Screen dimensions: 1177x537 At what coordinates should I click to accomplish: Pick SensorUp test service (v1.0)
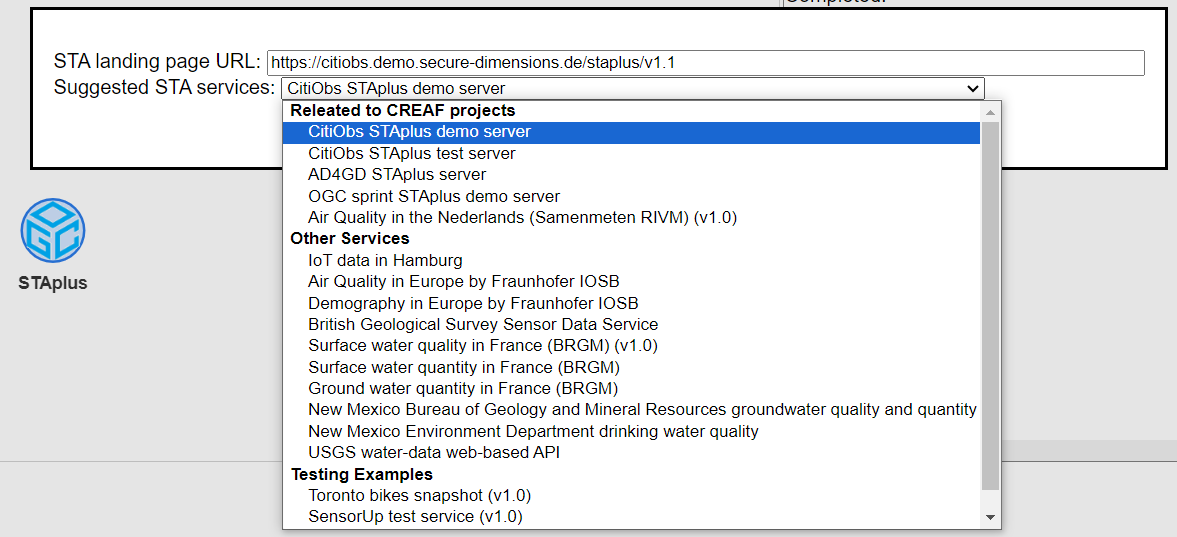(631, 517)
